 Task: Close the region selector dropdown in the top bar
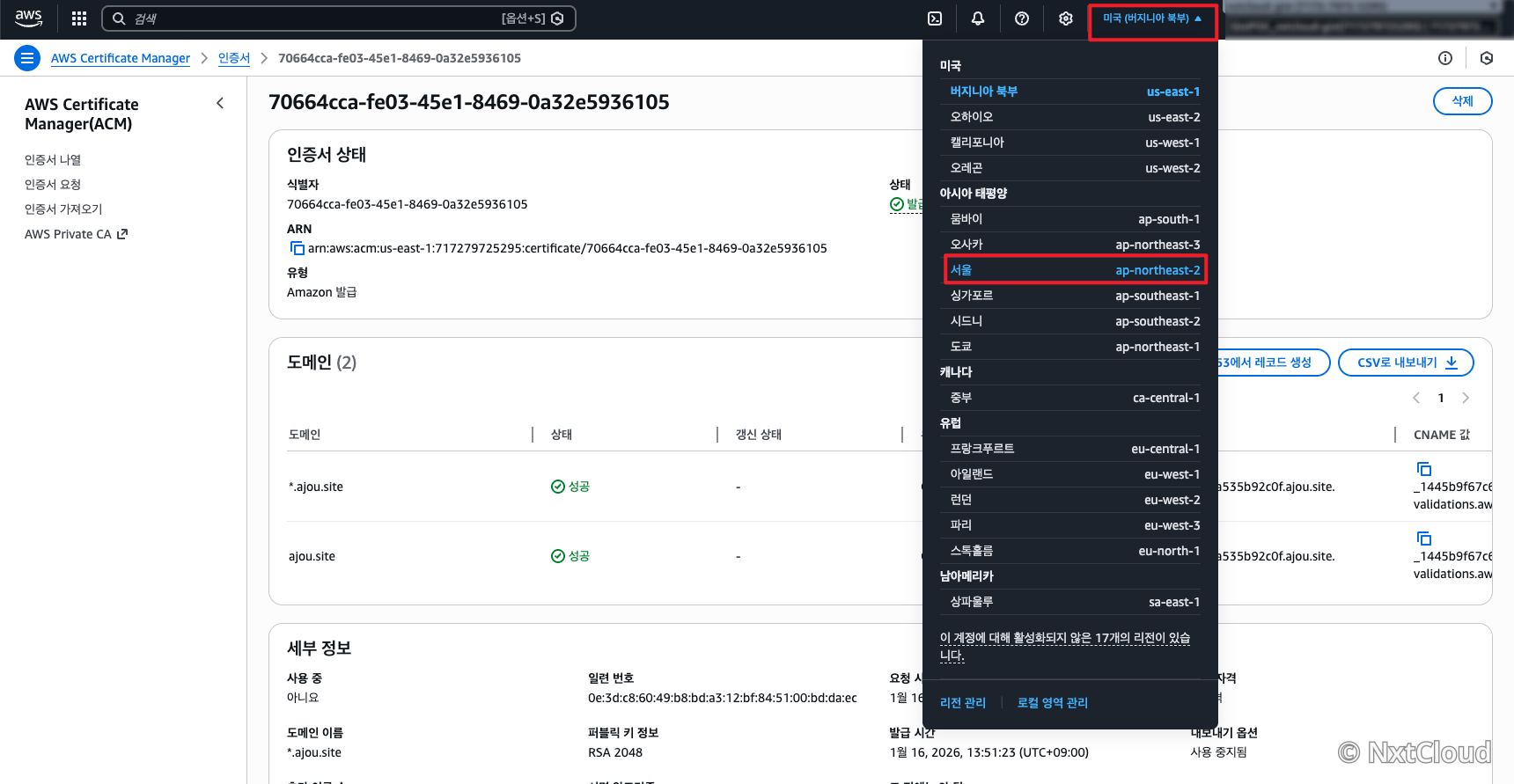click(1152, 18)
